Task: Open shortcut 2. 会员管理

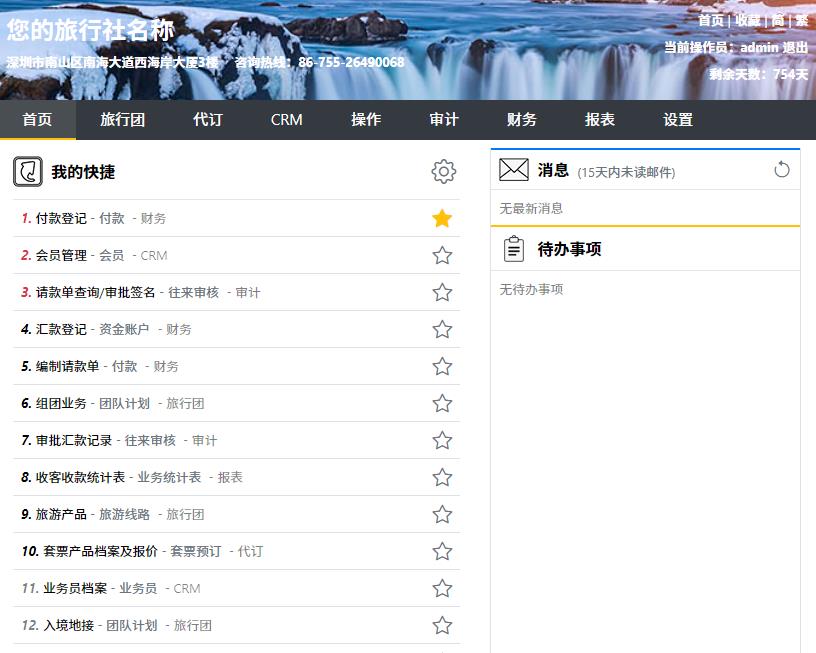Action: click(x=61, y=255)
